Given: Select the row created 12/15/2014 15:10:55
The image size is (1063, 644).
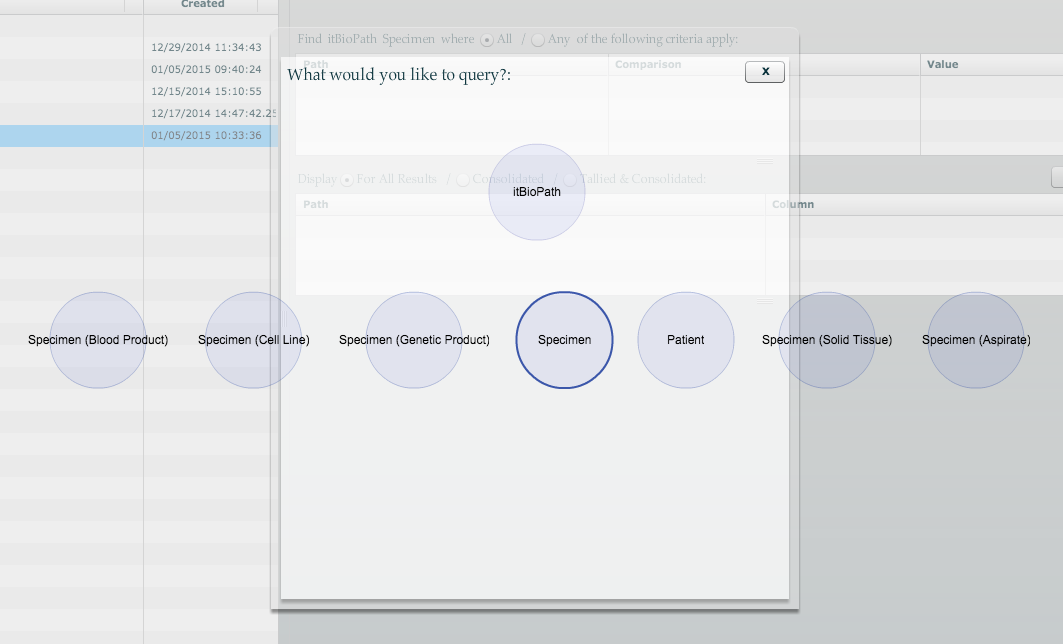Looking at the screenshot, I should pos(139,92).
